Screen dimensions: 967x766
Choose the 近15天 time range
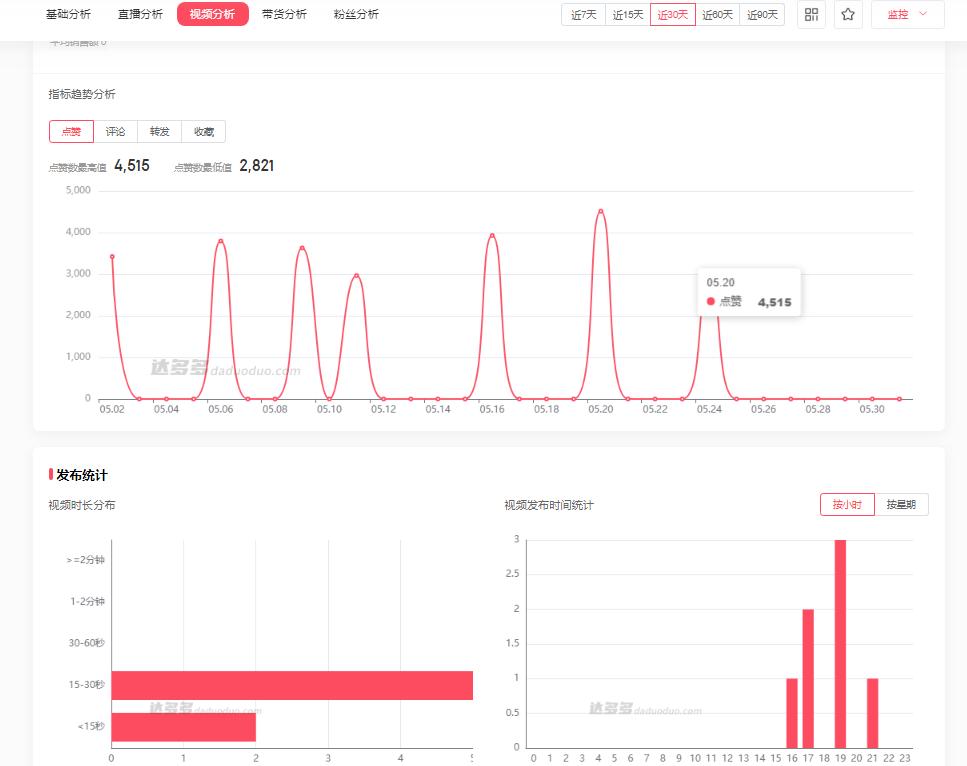pyautogui.click(x=628, y=15)
